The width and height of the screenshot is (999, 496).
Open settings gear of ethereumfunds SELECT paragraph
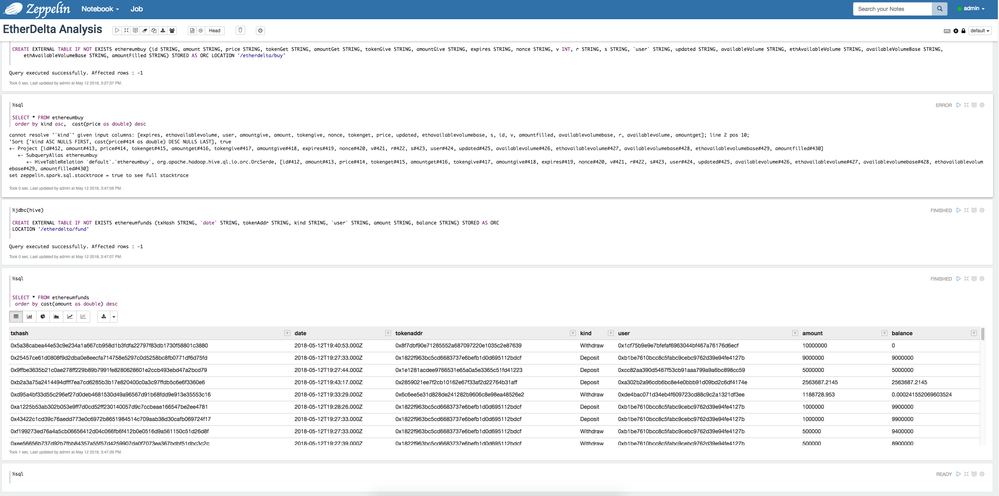pos(982,279)
